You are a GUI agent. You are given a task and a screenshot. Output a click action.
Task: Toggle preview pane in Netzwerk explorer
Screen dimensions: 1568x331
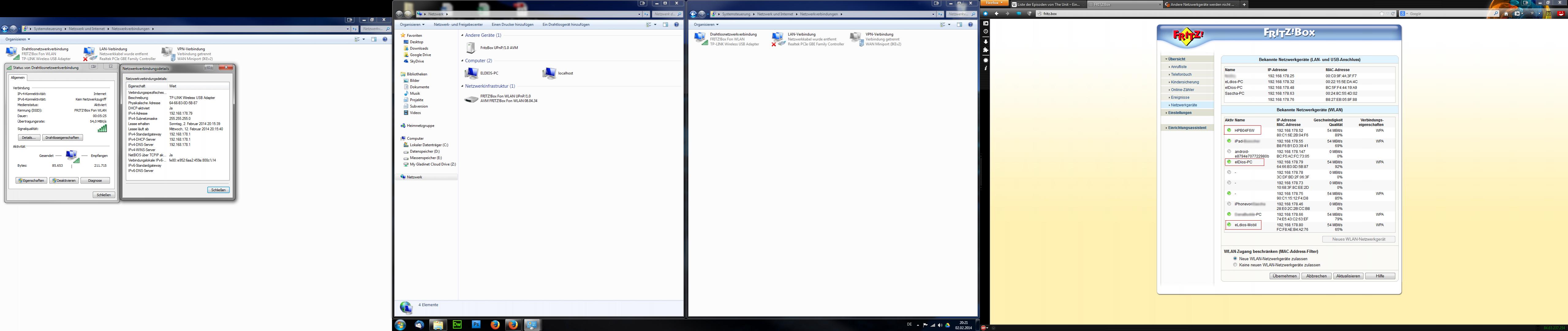(x=665, y=25)
